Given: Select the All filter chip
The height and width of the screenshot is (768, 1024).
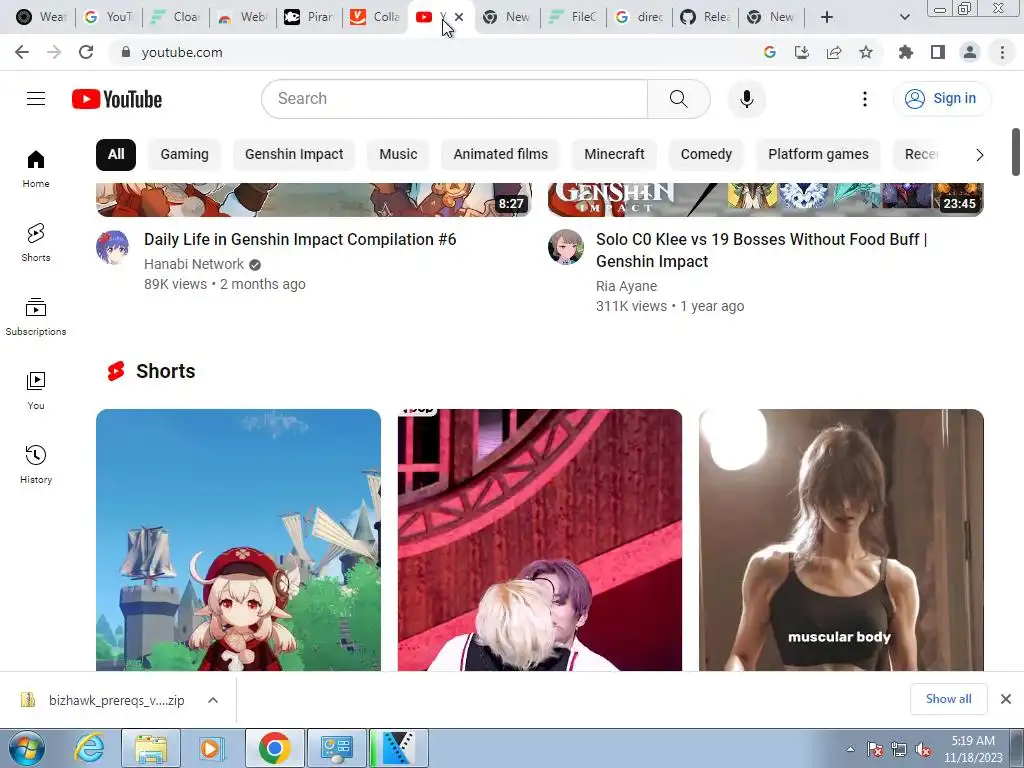Looking at the screenshot, I should (x=116, y=155).
